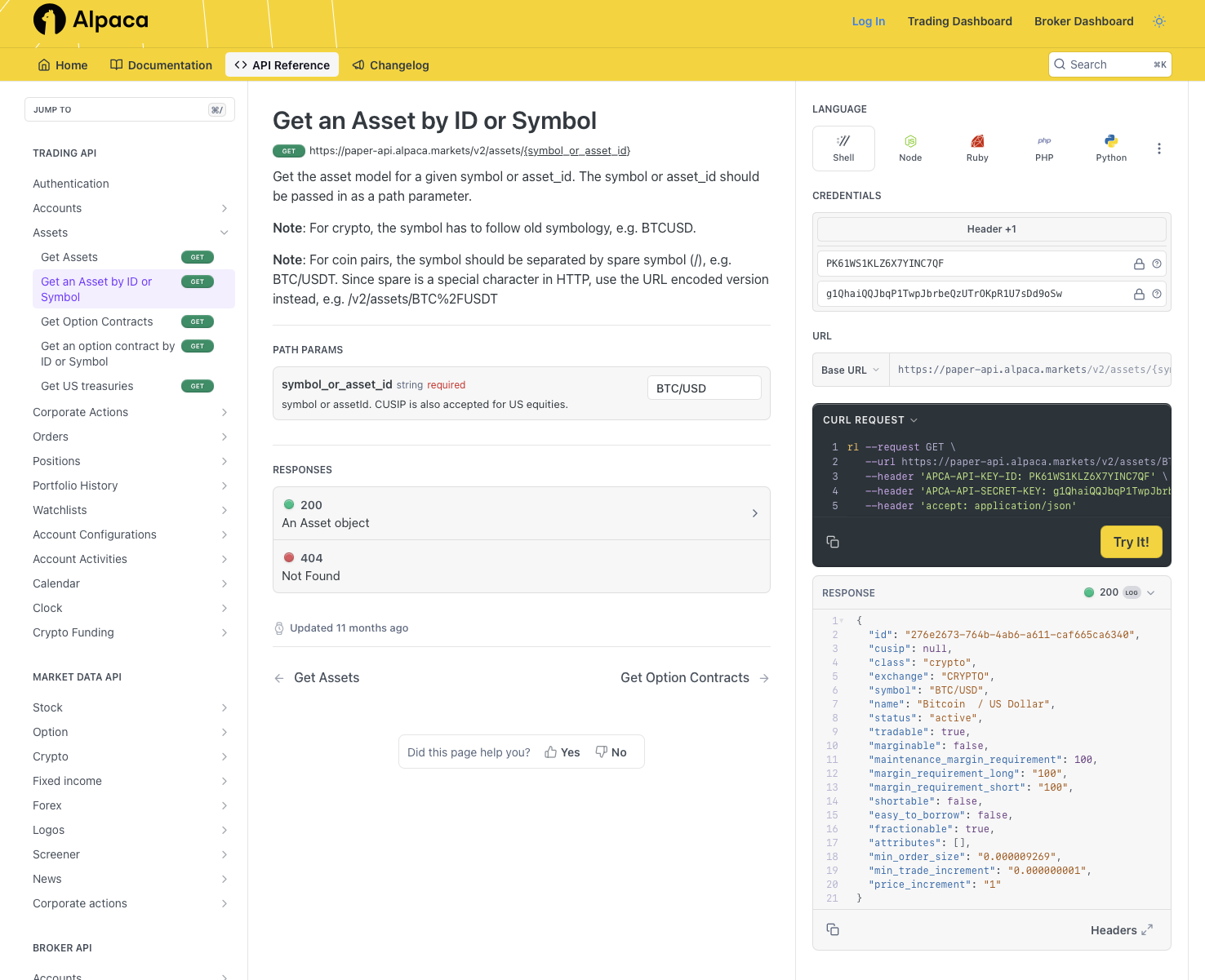Copy the response JSON body
This screenshot has width=1205, height=980.
pyautogui.click(x=833, y=929)
